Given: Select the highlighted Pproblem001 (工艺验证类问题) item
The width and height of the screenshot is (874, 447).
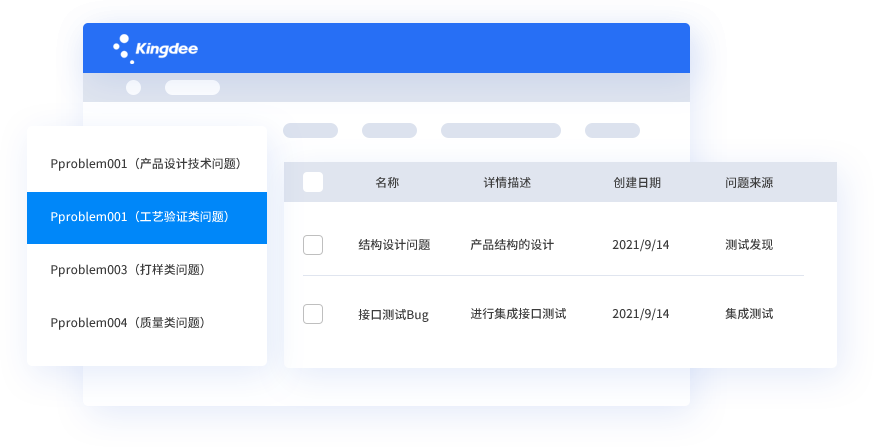Looking at the screenshot, I should point(145,217).
